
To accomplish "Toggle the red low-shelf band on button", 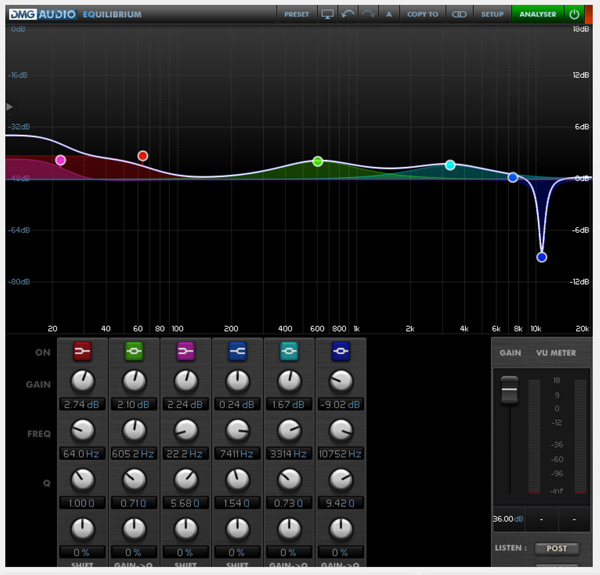I will (x=82, y=351).
